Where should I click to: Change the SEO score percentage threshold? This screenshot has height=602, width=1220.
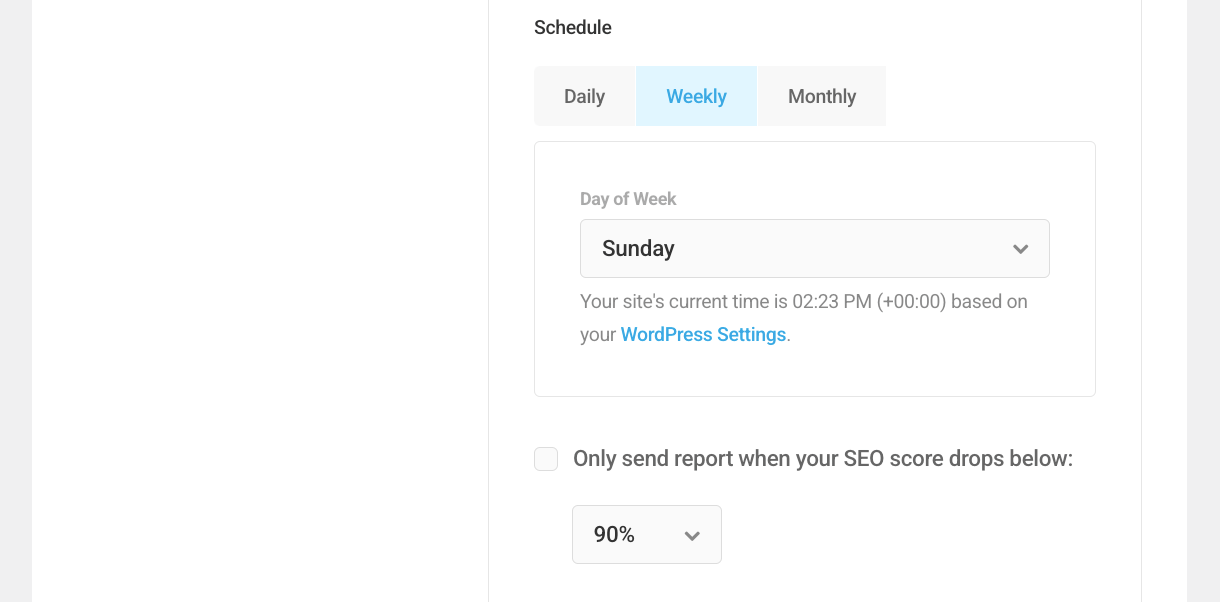click(x=646, y=534)
